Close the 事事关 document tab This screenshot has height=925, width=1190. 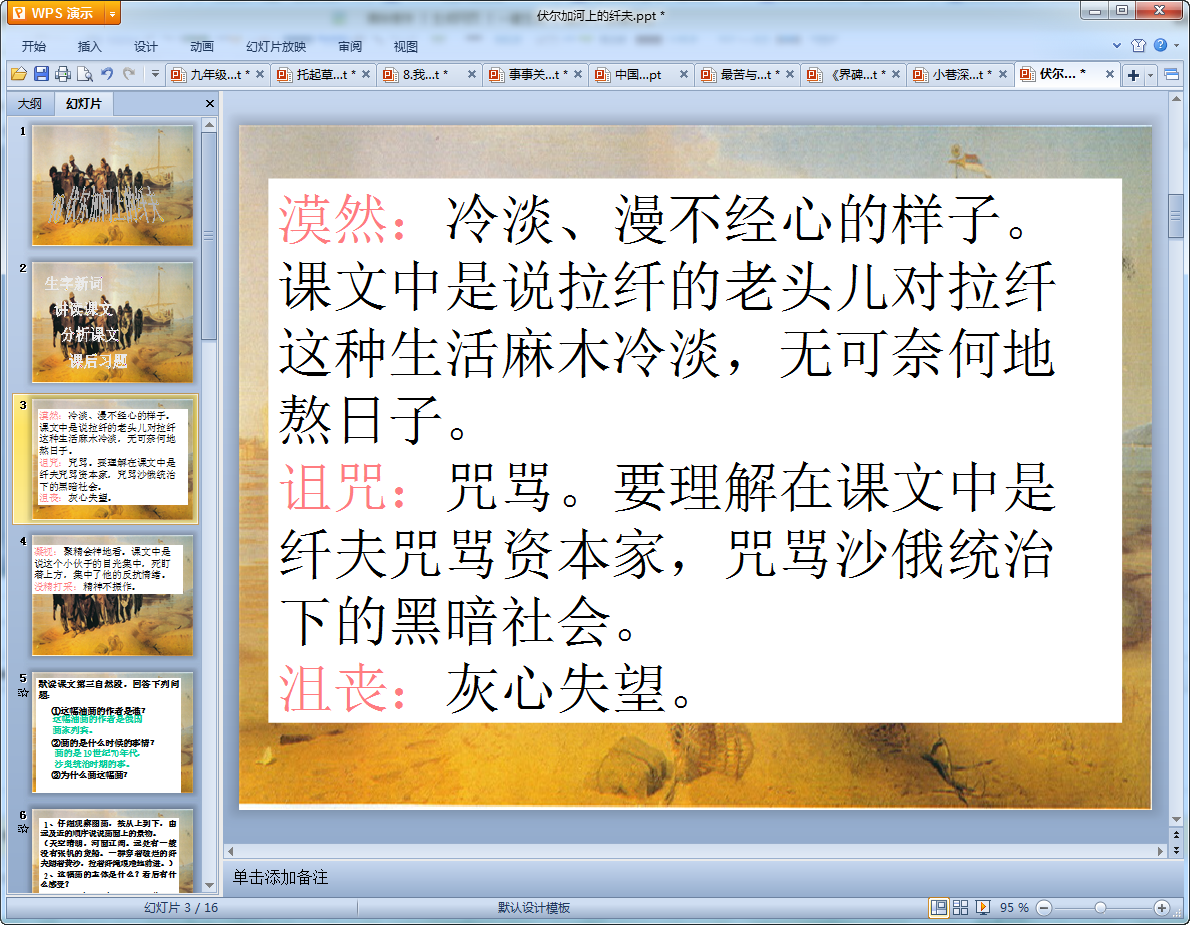(x=578, y=74)
